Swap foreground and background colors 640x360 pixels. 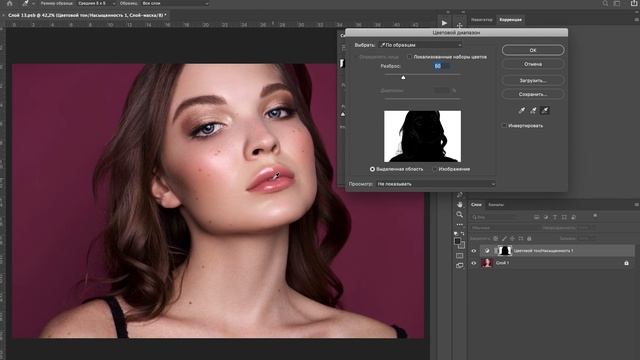[462, 233]
